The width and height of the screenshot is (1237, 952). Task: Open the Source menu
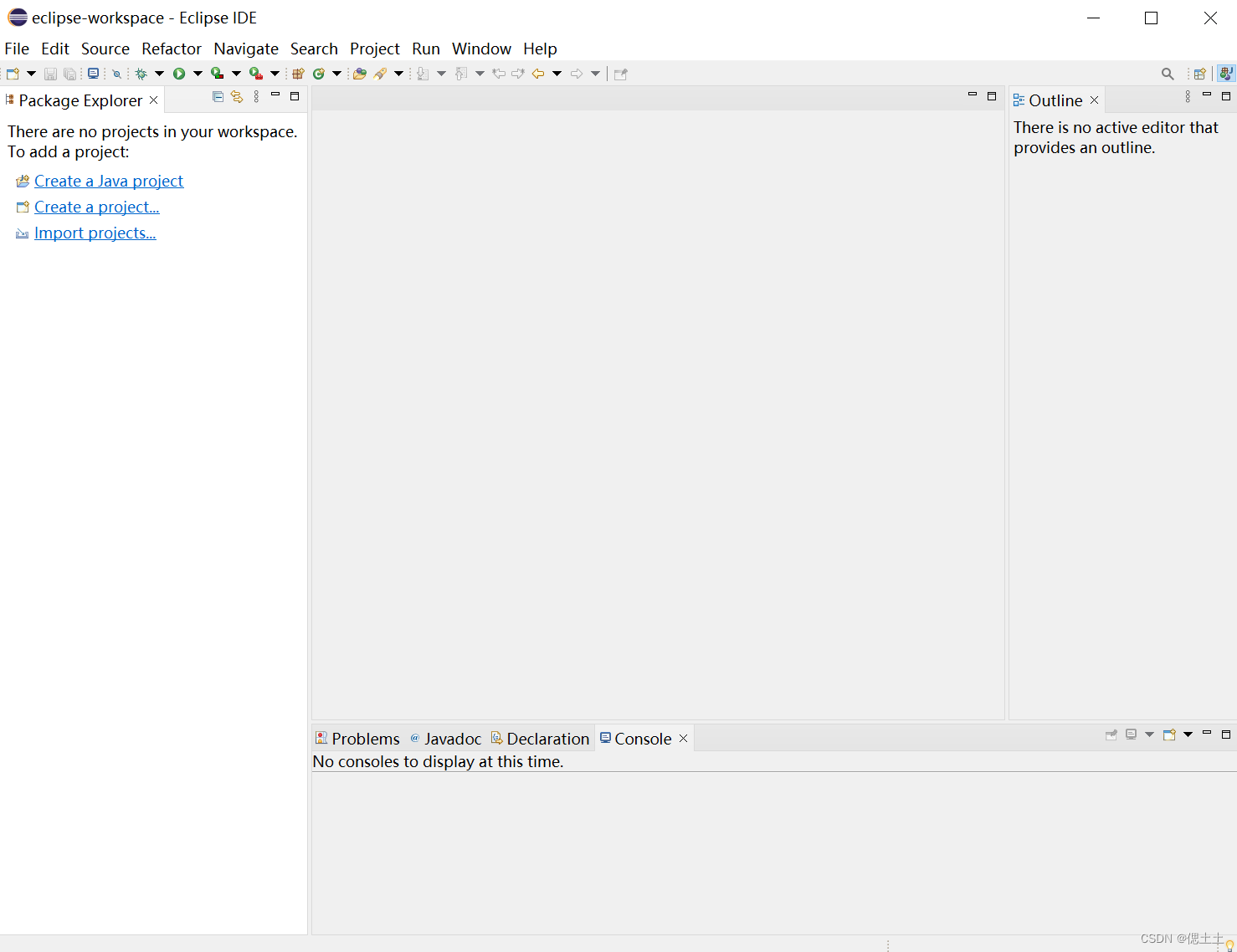coord(105,49)
